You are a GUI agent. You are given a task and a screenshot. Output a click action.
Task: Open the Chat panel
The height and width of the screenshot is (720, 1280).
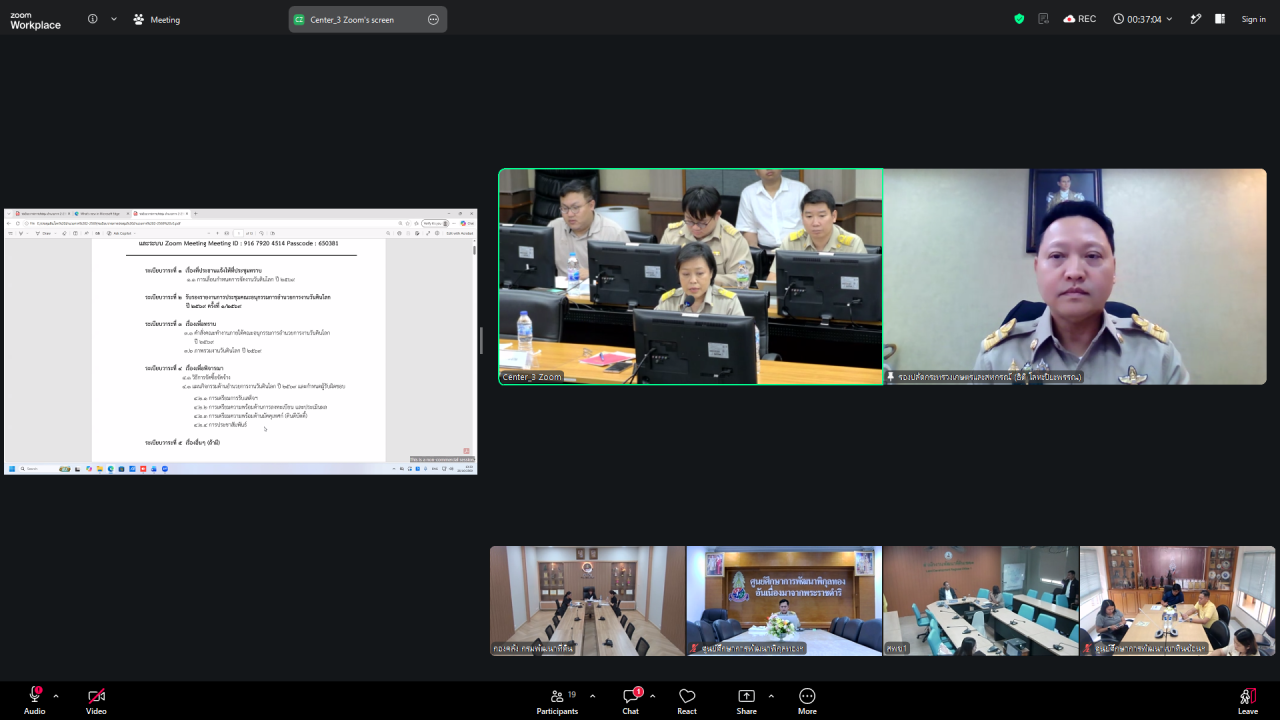[x=631, y=701]
